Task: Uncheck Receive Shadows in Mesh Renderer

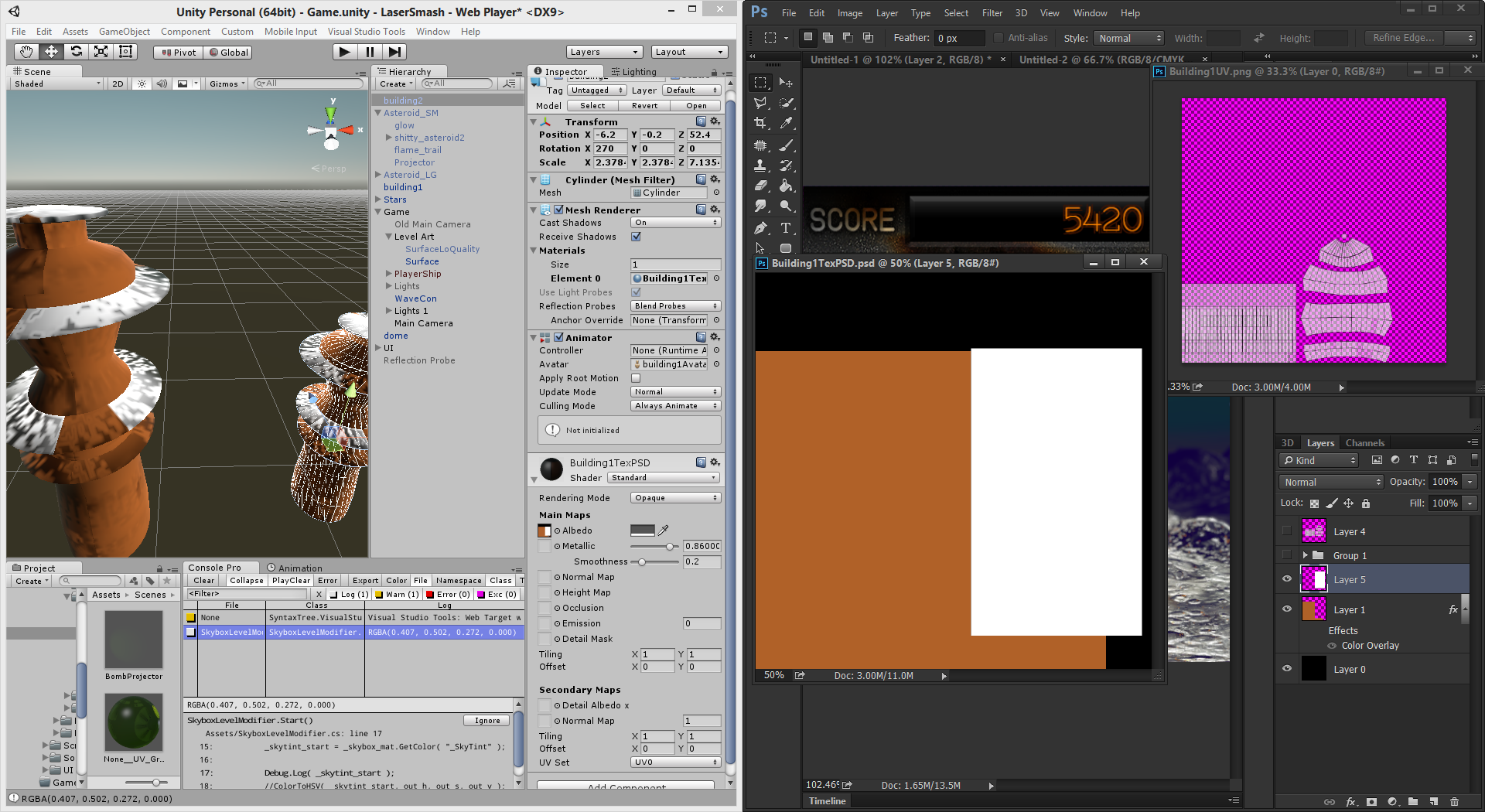Action: pyautogui.click(x=636, y=237)
